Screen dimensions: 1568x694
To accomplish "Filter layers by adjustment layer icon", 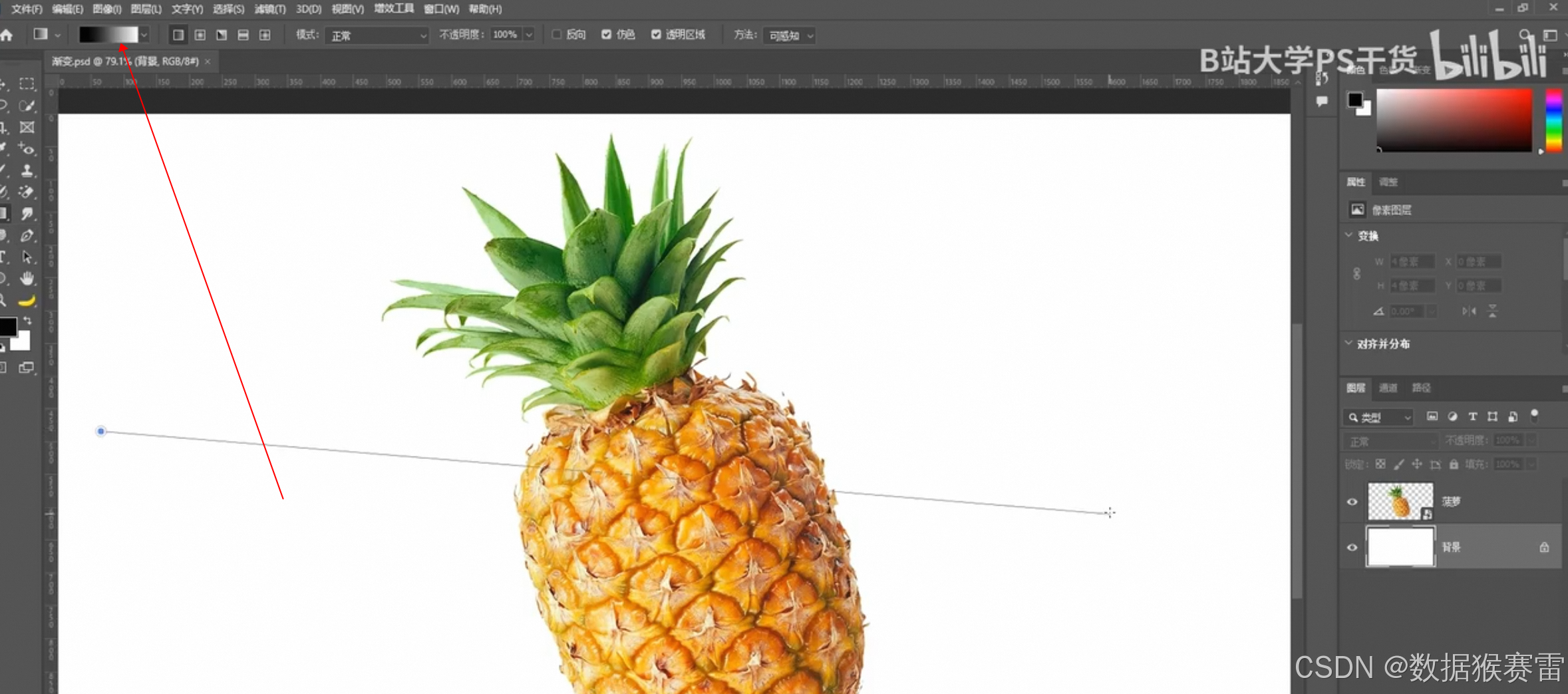I will coord(1452,417).
